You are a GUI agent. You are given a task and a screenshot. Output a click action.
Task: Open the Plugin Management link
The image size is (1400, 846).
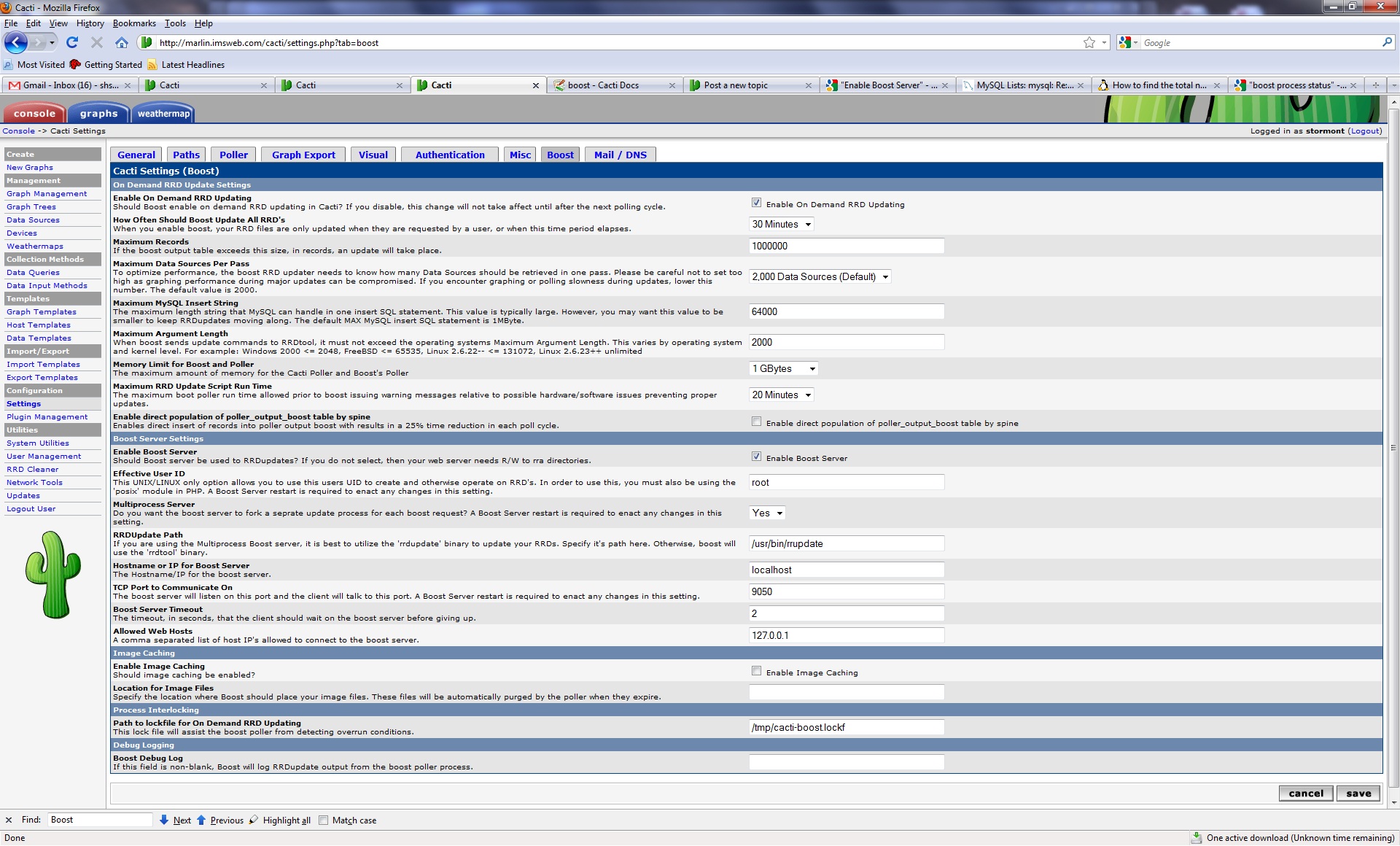[47, 416]
